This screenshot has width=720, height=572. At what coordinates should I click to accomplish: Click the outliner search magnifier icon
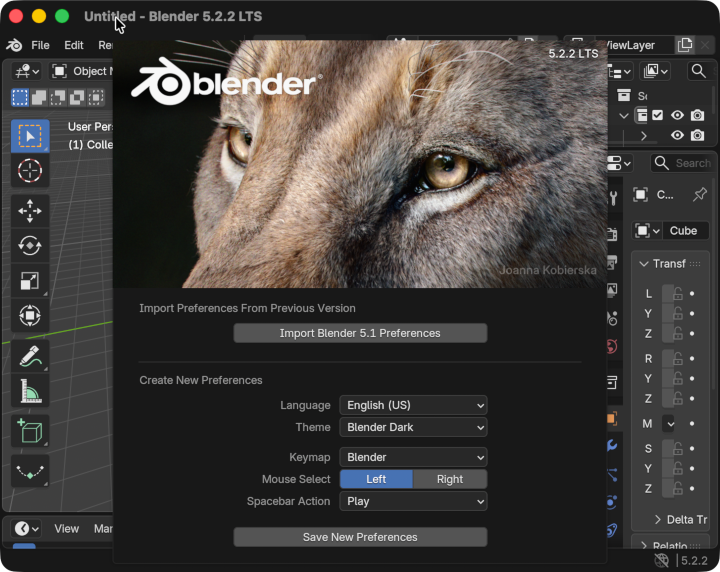(x=698, y=71)
